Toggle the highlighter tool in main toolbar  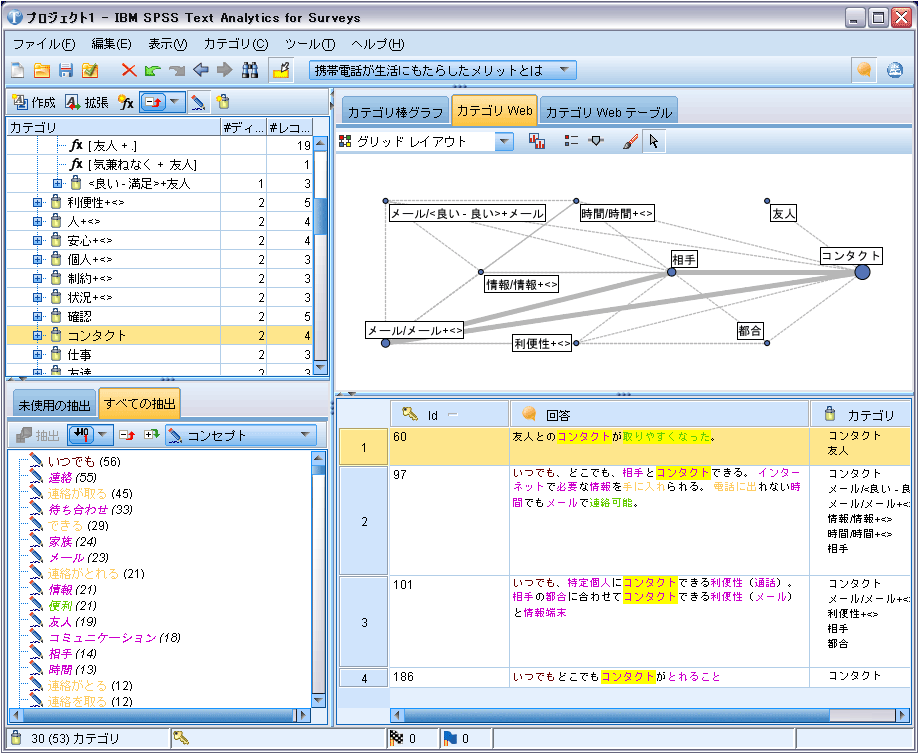coord(281,70)
